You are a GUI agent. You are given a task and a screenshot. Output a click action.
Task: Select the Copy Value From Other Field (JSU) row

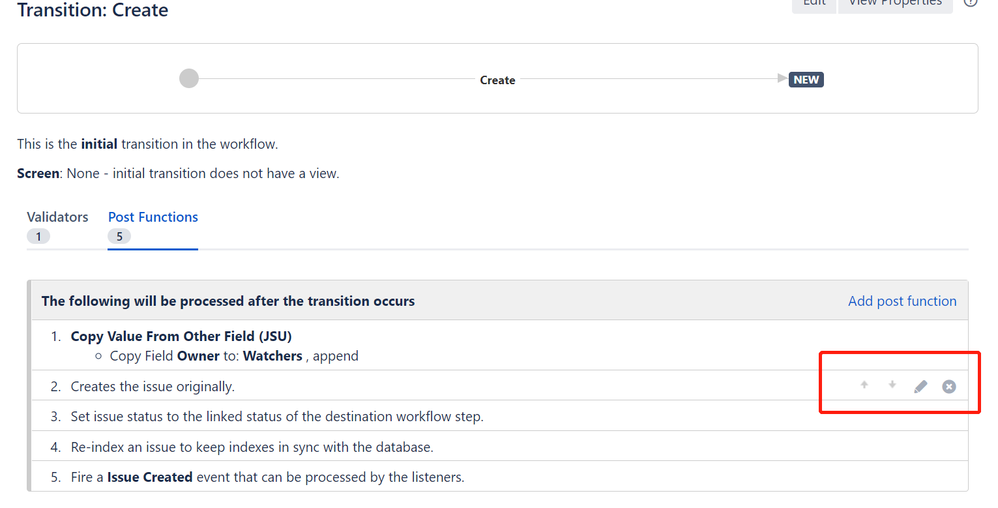tap(500, 346)
